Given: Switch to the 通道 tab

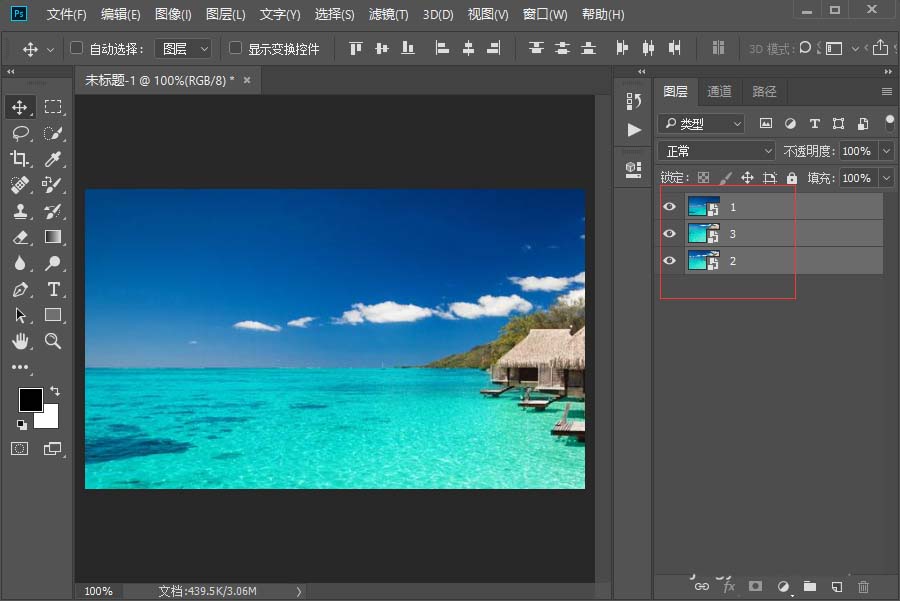Looking at the screenshot, I should [719, 91].
